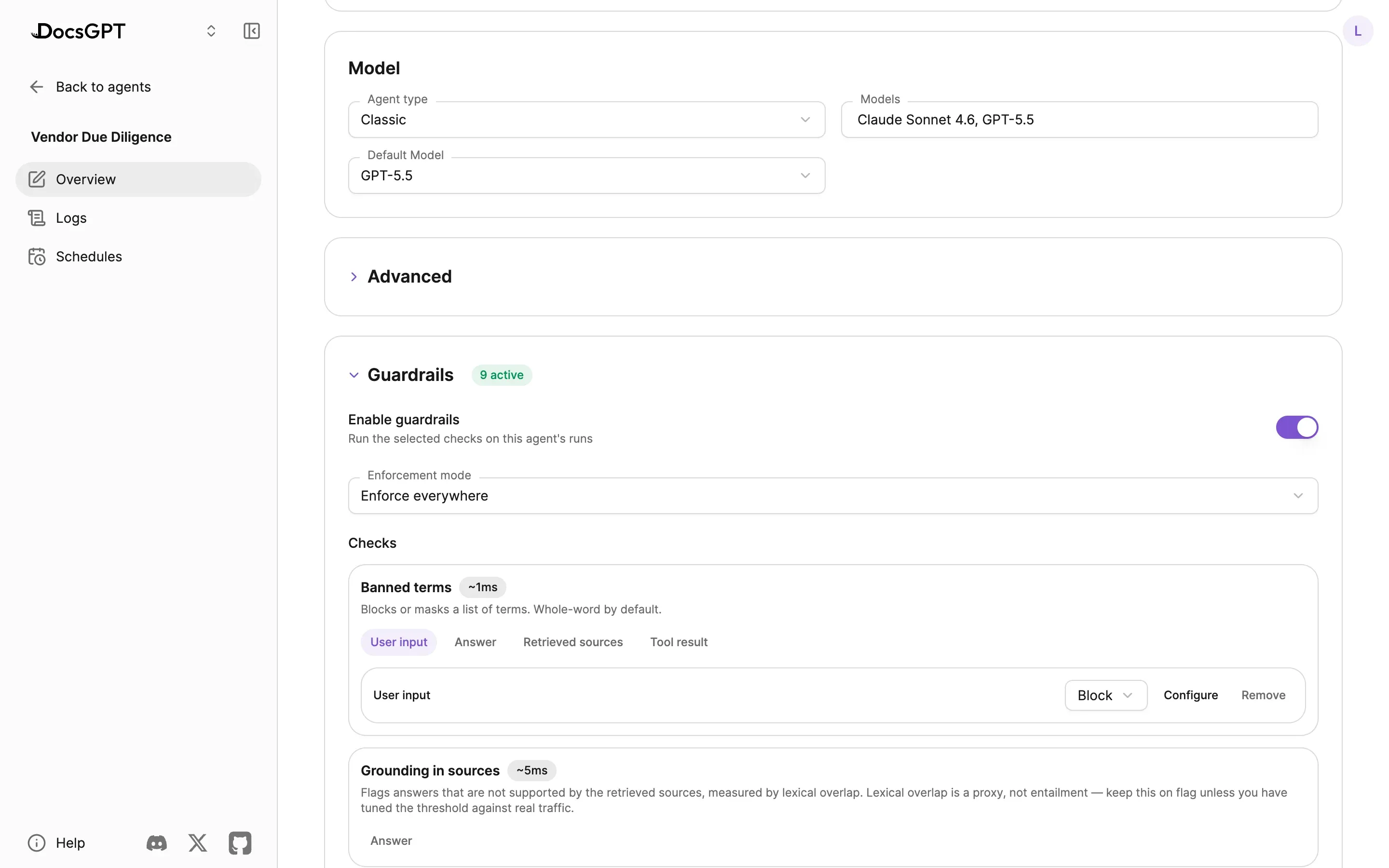The image size is (1389, 868).
Task: Click the 9 active badge
Action: click(502, 375)
